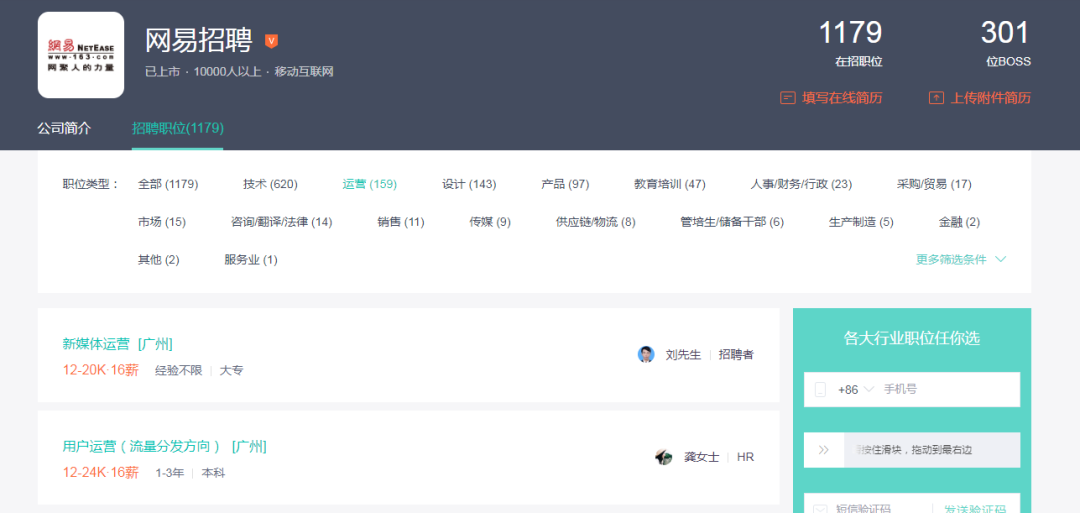
Task: Click 龚女士's HR avatar
Action: pyautogui.click(x=664, y=457)
